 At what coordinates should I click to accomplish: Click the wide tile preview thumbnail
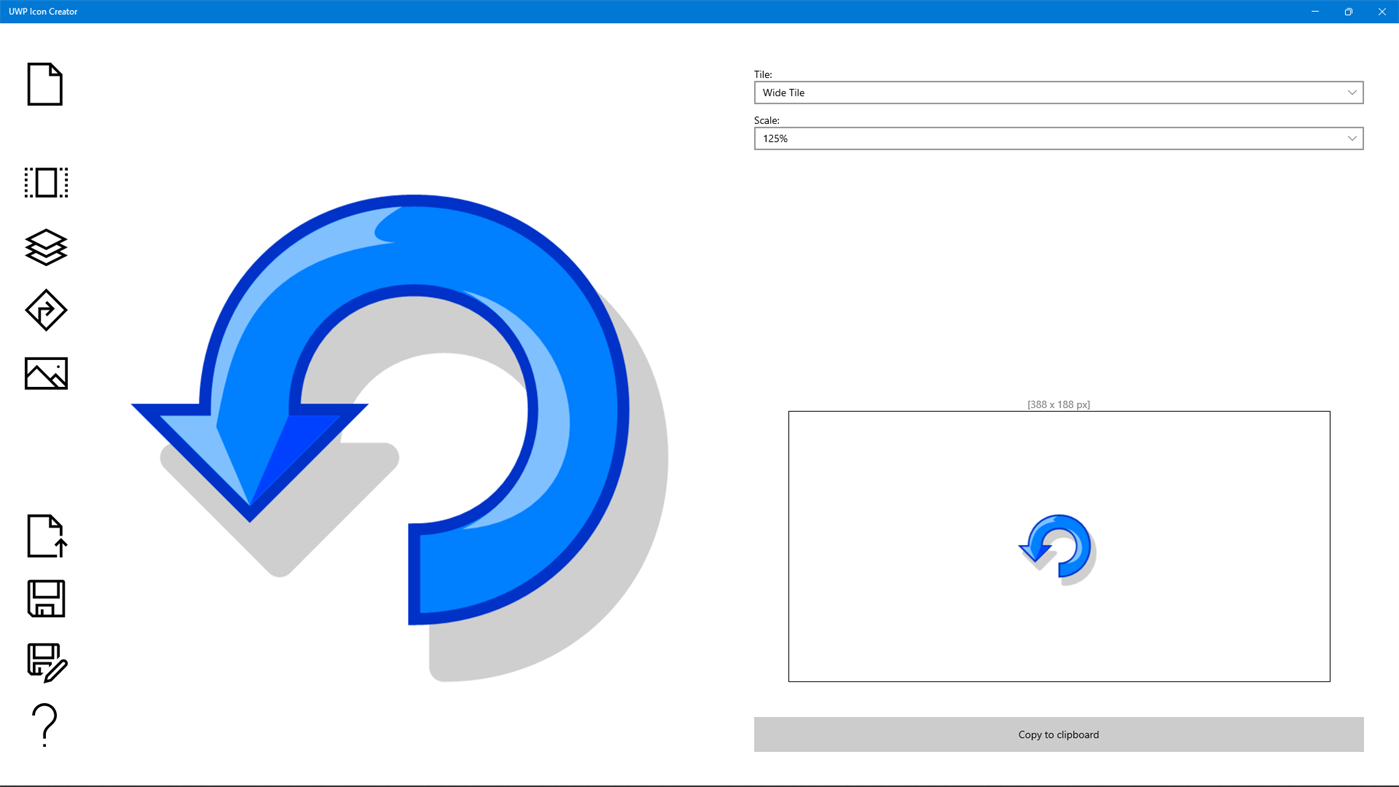(x=1058, y=546)
